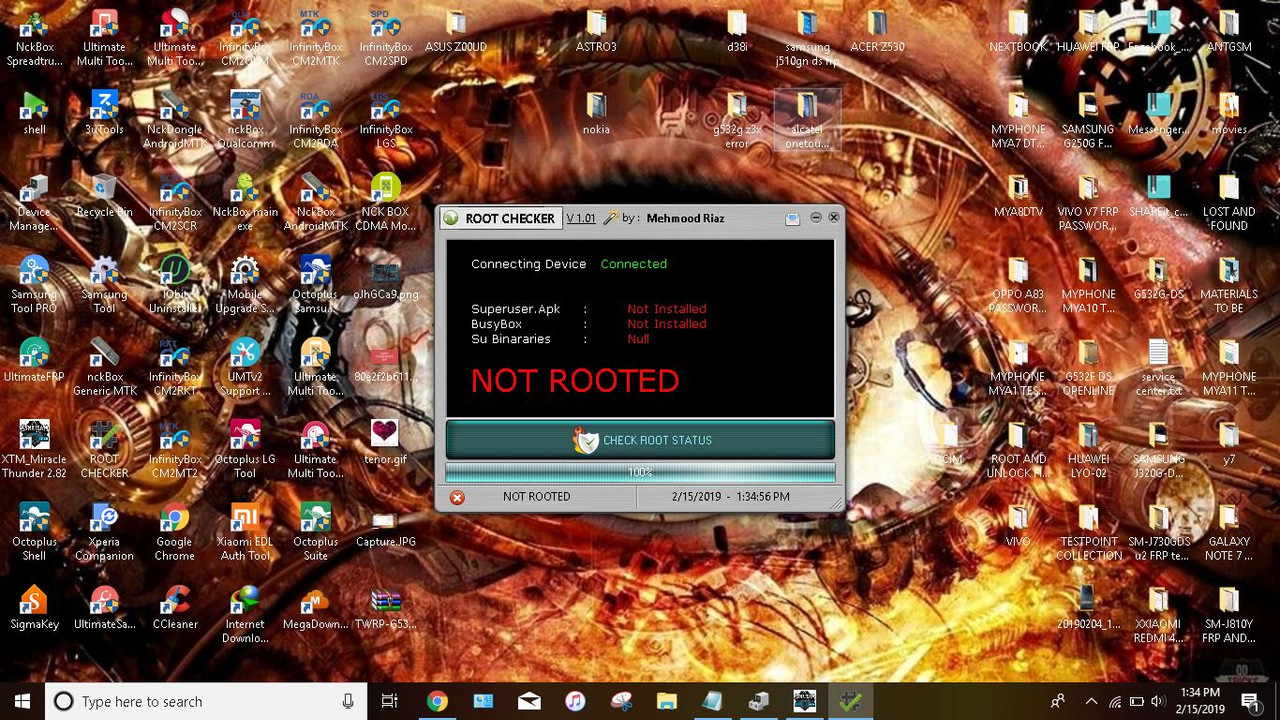1280x720 pixels.
Task: Launch SigmaKey desktop shortcut
Action: click(x=35, y=608)
